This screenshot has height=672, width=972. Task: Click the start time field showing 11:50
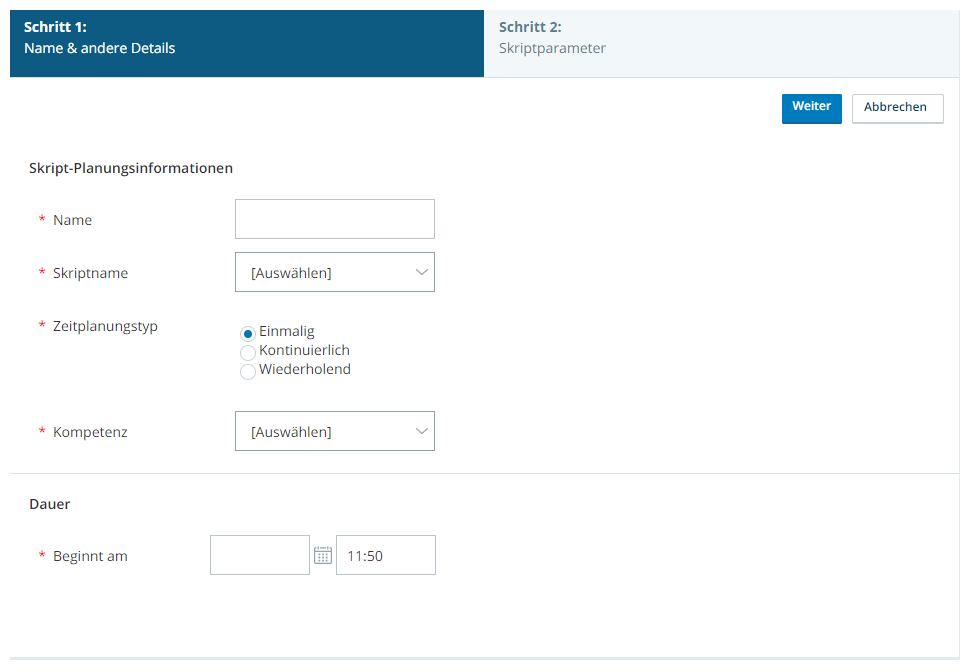386,555
